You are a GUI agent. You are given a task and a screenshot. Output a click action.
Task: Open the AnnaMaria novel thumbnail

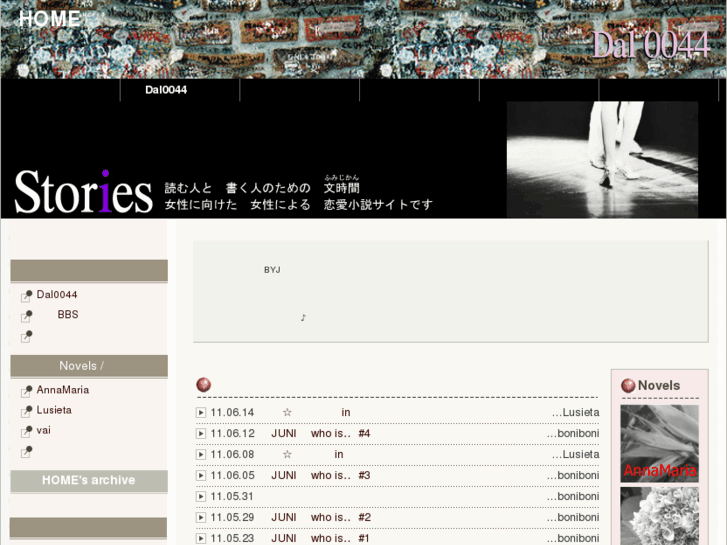tap(659, 443)
